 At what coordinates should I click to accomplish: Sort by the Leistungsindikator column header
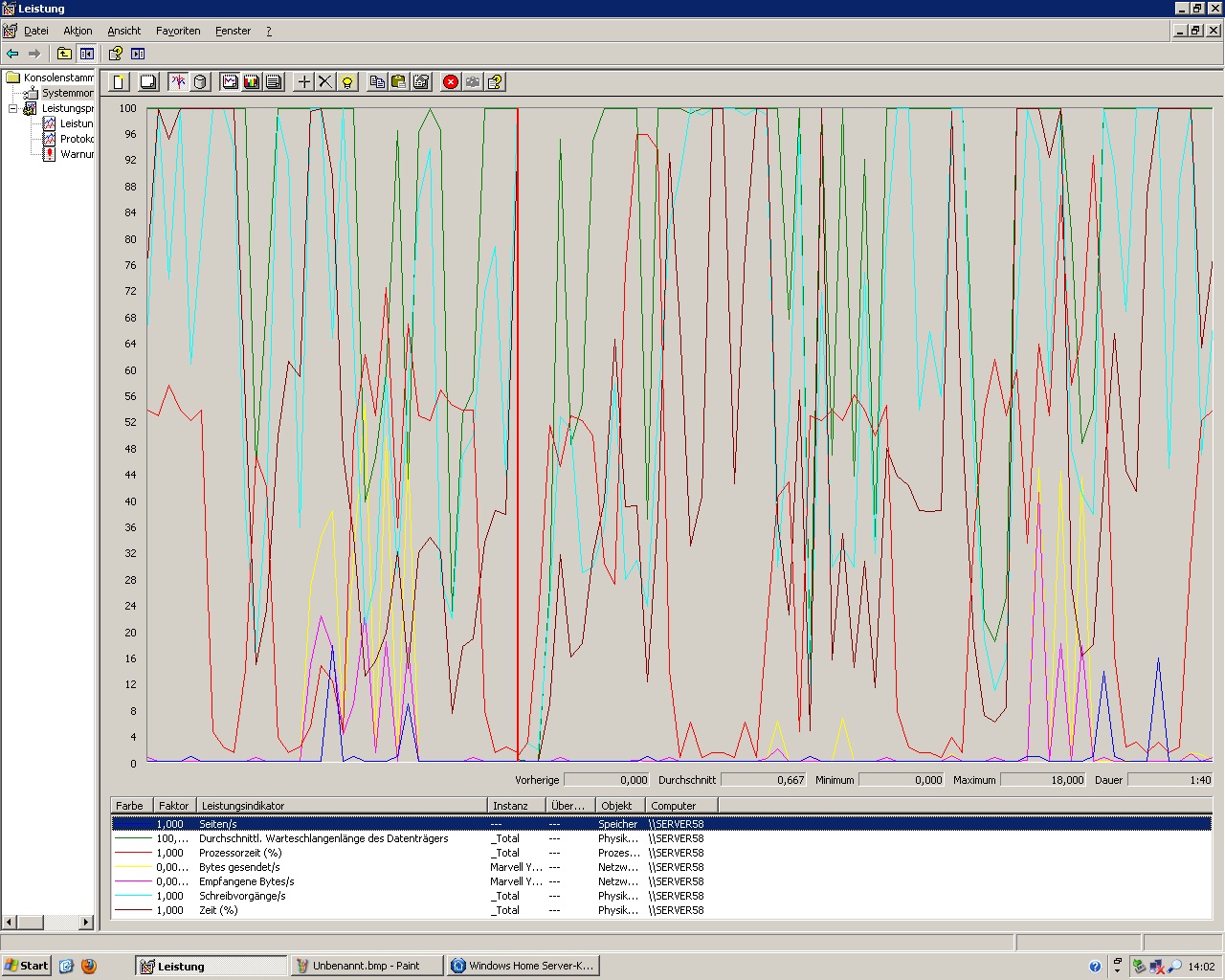click(343, 806)
